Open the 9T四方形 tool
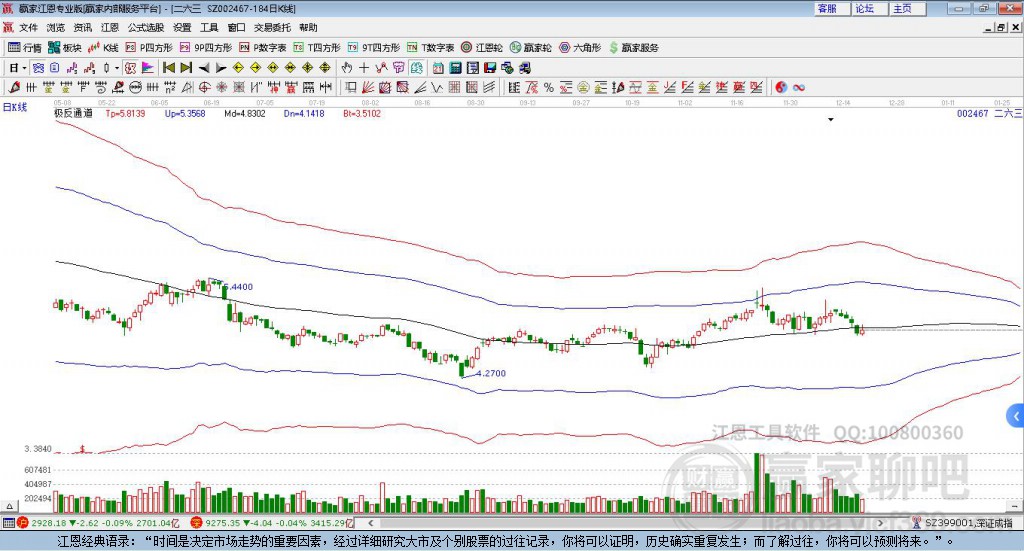Image resolution: width=1024 pixels, height=551 pixels. coord(374,48)
